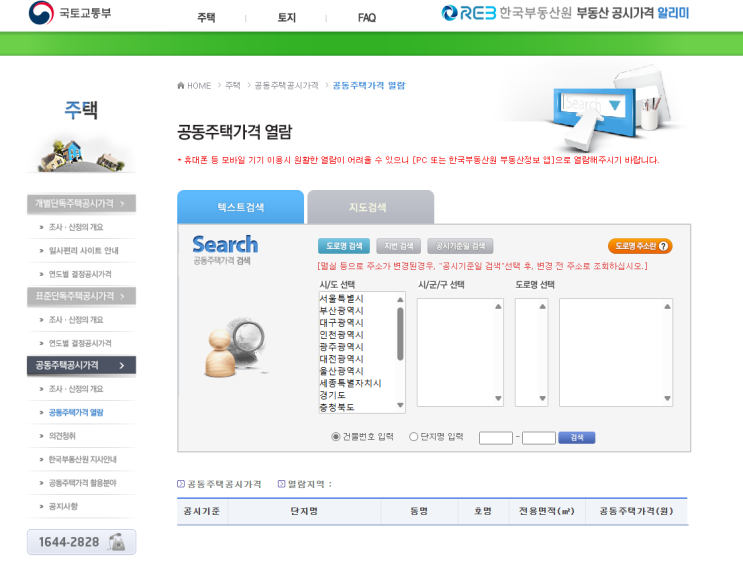Click the houses illustration under 주택

tap(81, 155)
